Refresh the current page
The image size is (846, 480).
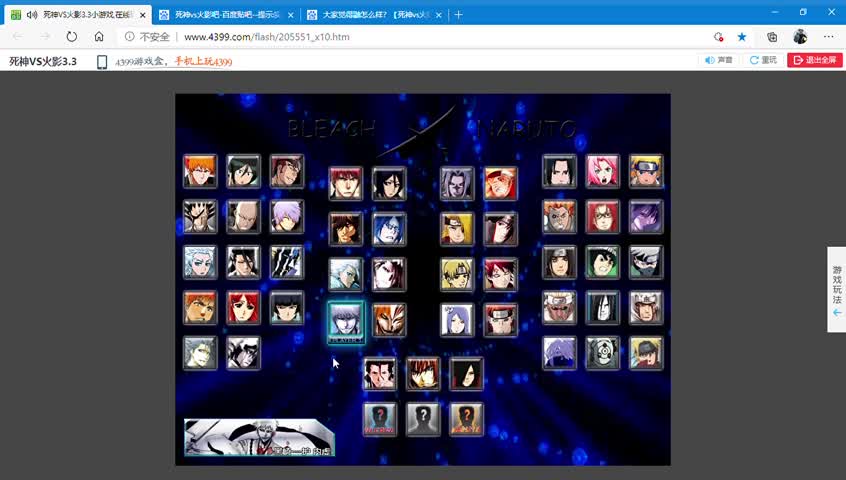pos(71,37)
